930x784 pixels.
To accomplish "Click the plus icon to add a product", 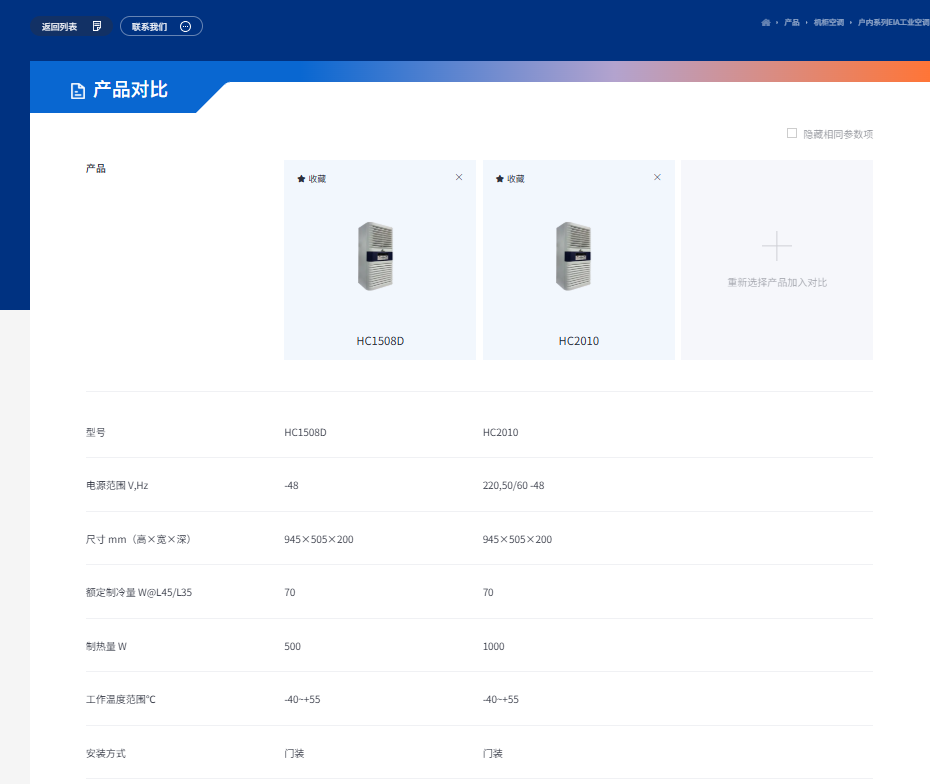I will pyautogui.click(x=776, y=244).
